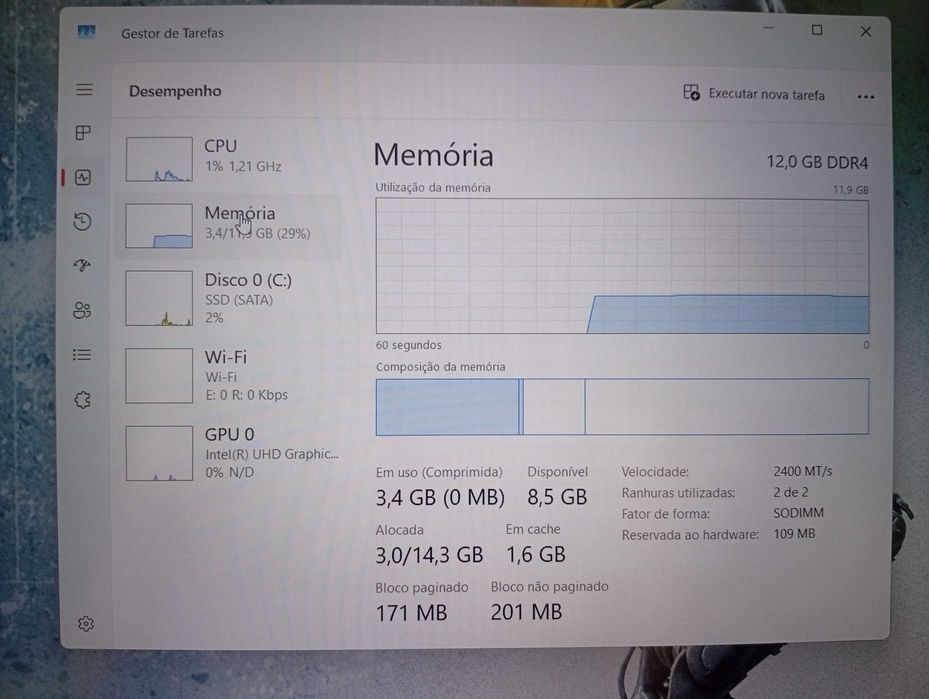
Task: Click the 12,0 GB DDR4 label
Action: pyautogui.click(x=817, y=162)
